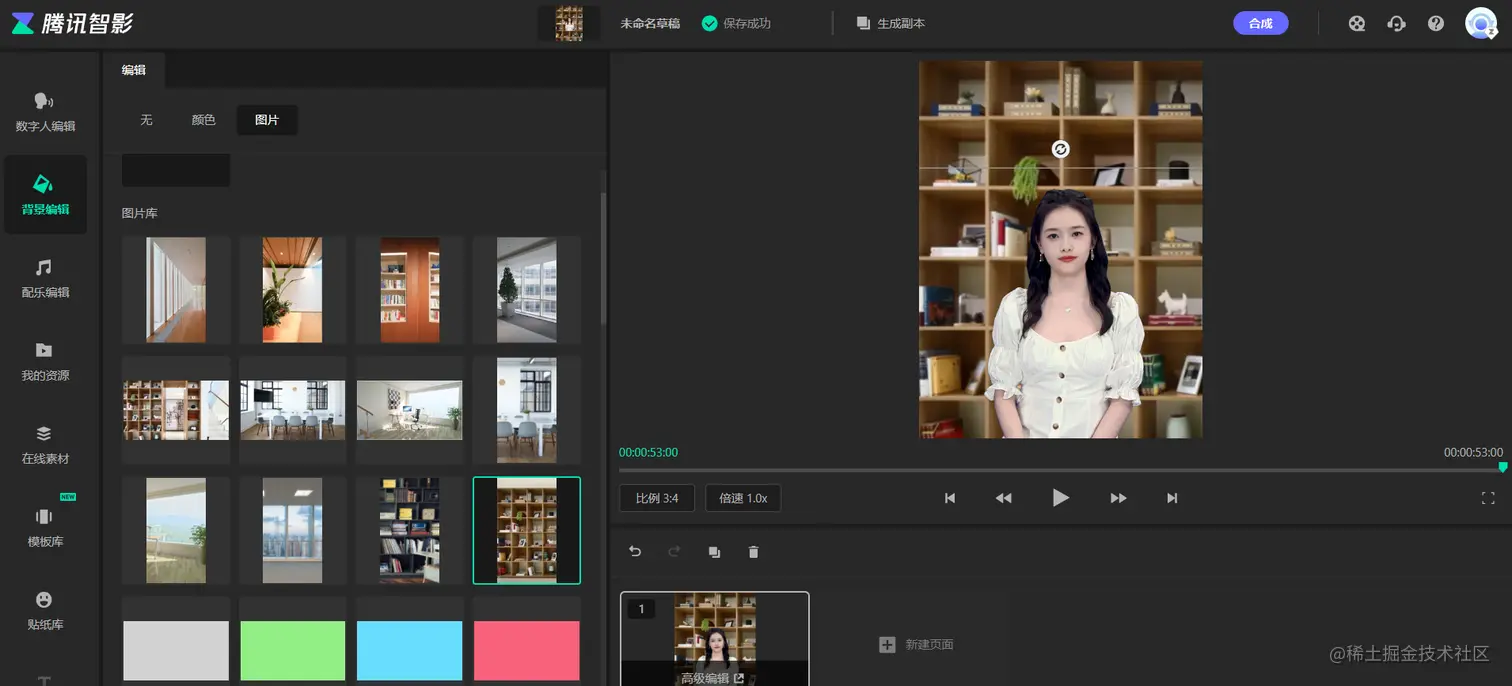Click 生成副本 to duplicate the draft
The height and width of the screenshot is (686, 1512).
click(x=891, y=23)
